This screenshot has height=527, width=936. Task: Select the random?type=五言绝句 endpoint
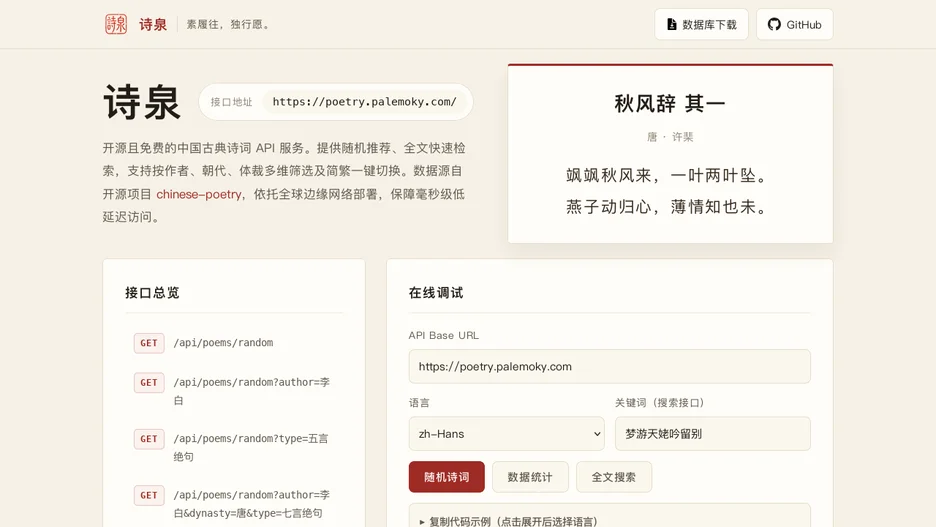[251, 448]
